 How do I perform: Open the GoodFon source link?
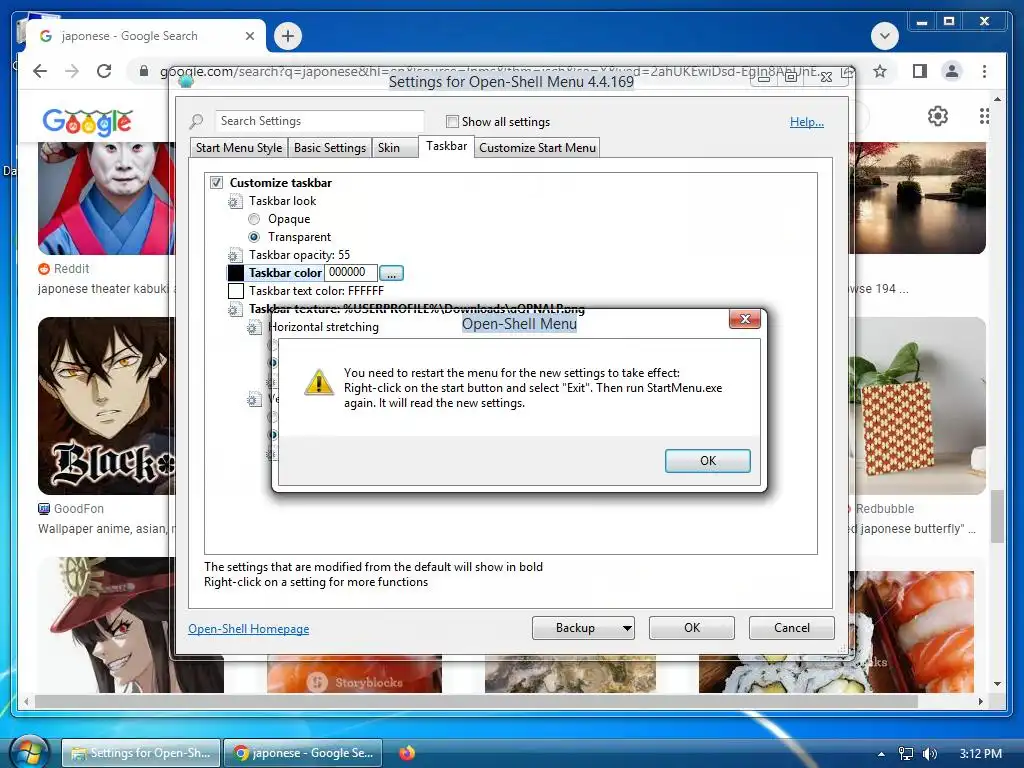pyautogui.click(x=71, y=508)
